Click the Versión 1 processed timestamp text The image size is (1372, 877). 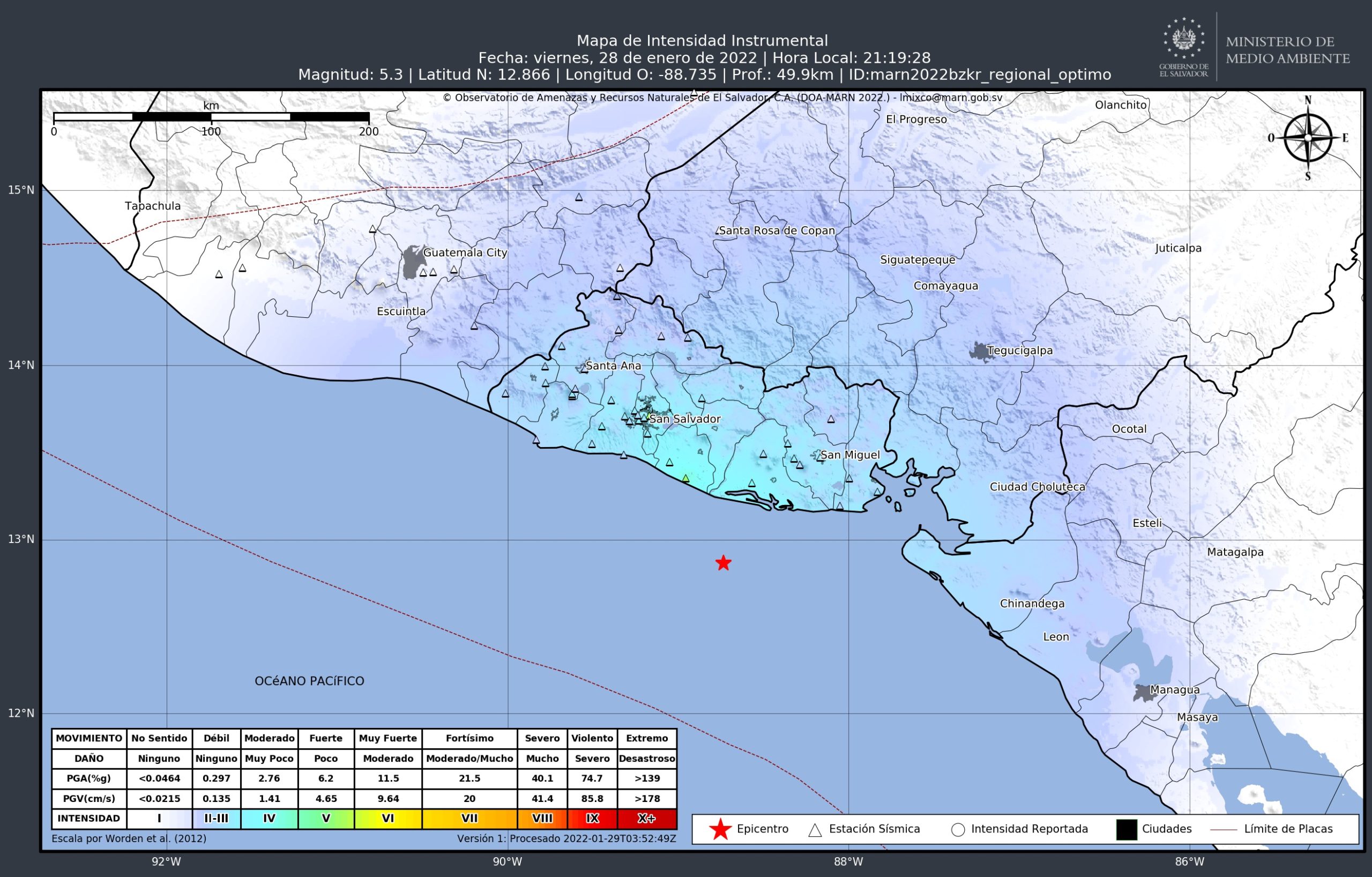click(x=566, y=839)
